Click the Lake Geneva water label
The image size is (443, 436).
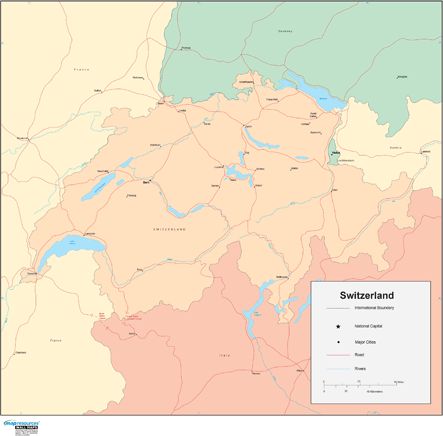coord(72,242)
